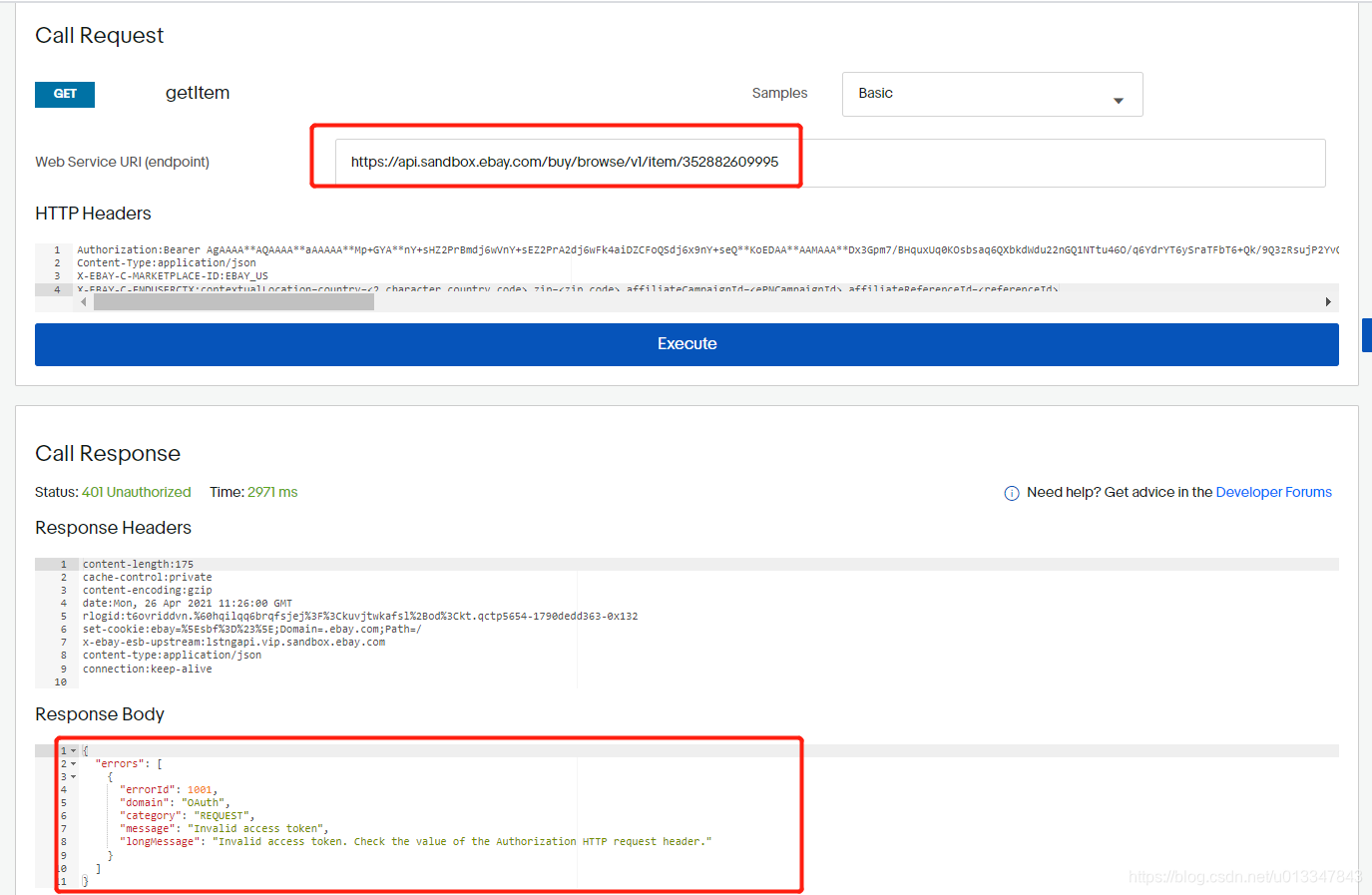Click the 2971 ms time value
The image size is (1372, 895).
click(272, 492)
